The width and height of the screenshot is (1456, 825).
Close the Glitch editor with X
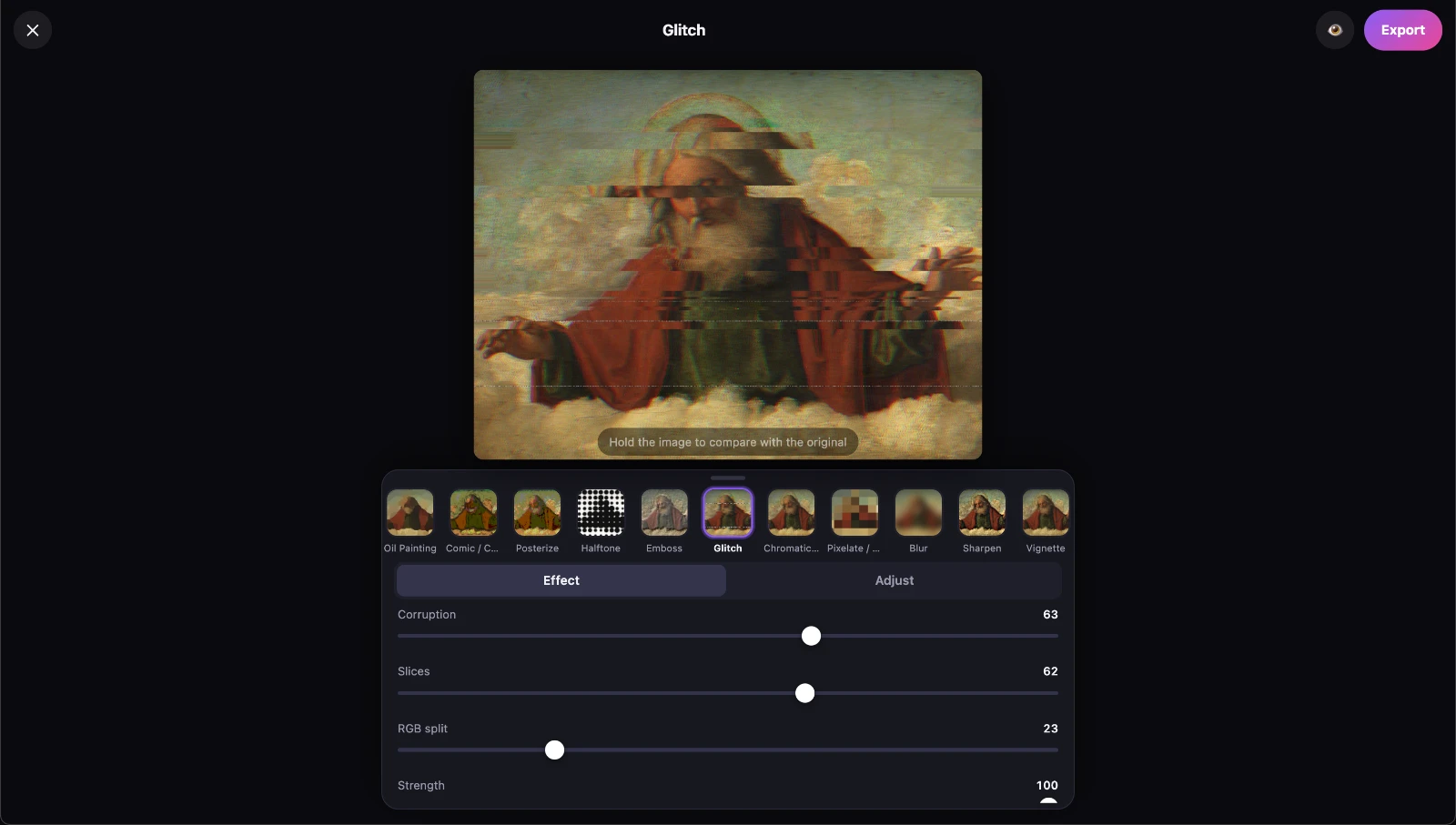[33, 30]
